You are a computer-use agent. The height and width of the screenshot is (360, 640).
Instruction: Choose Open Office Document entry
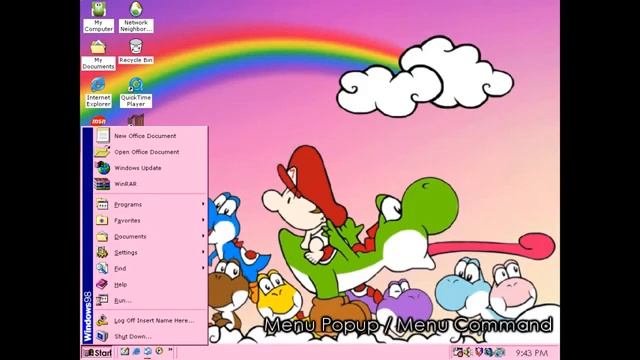tap(151, 152)
